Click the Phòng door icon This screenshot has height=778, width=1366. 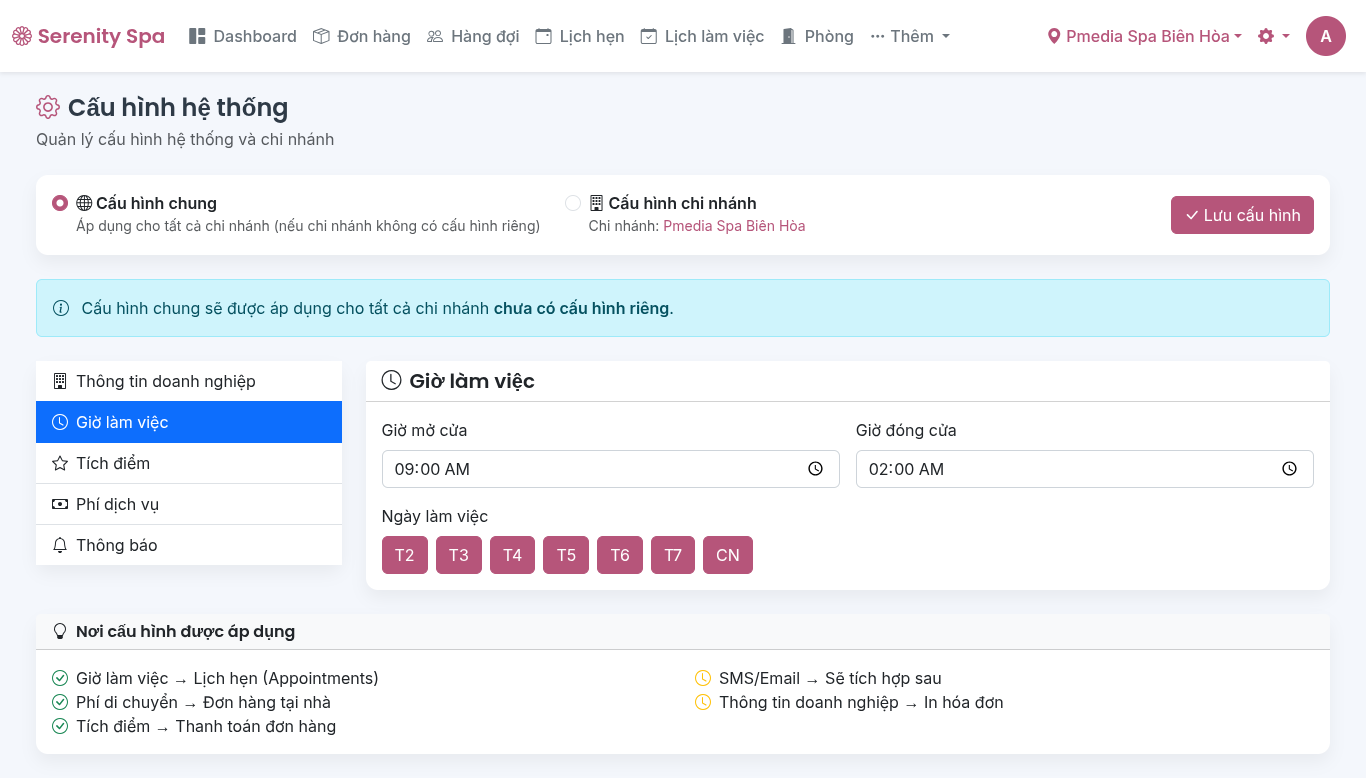788,36
